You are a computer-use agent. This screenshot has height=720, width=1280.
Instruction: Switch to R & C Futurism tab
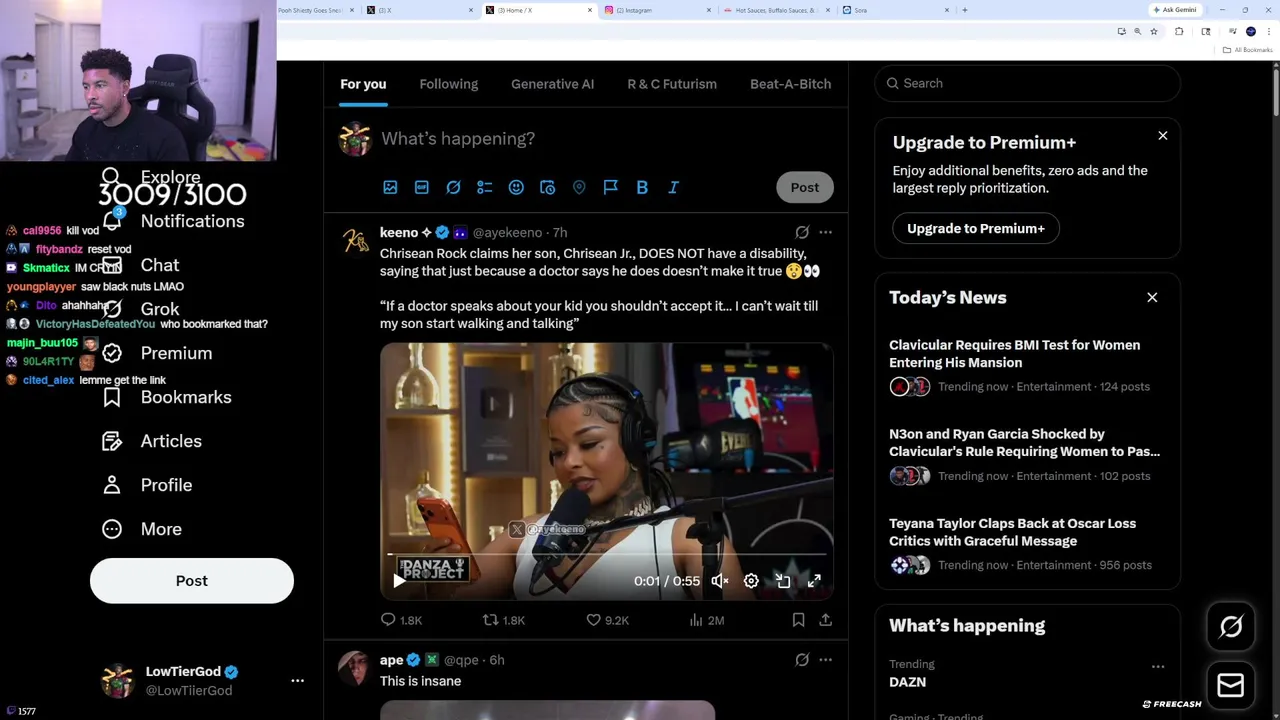coord(672,84)
